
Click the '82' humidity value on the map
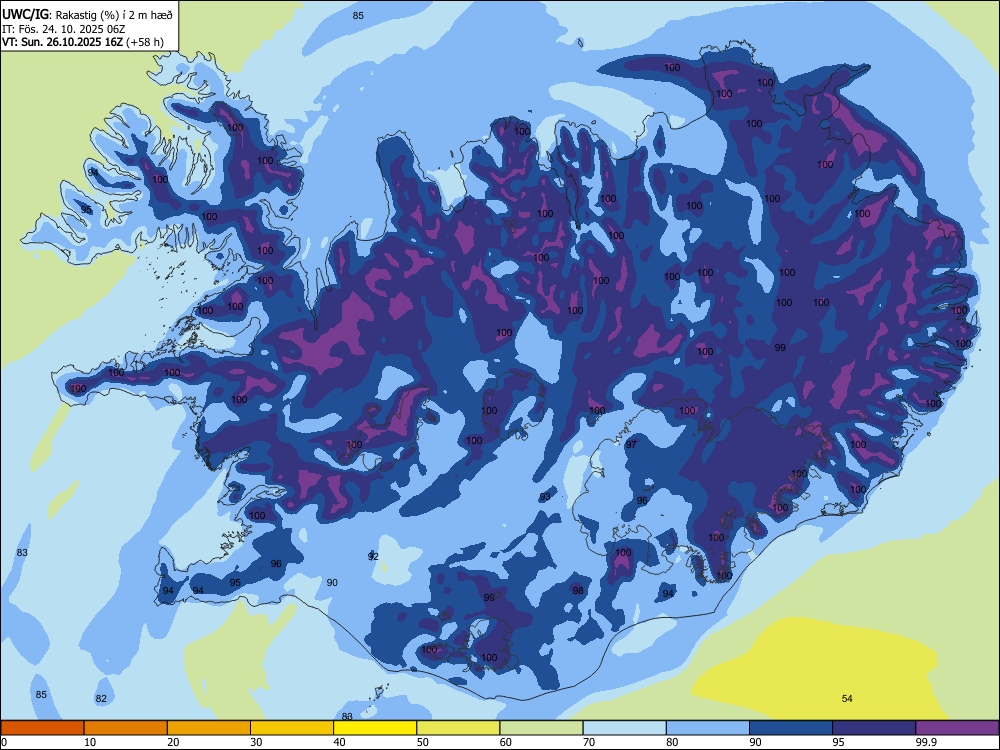101,698
